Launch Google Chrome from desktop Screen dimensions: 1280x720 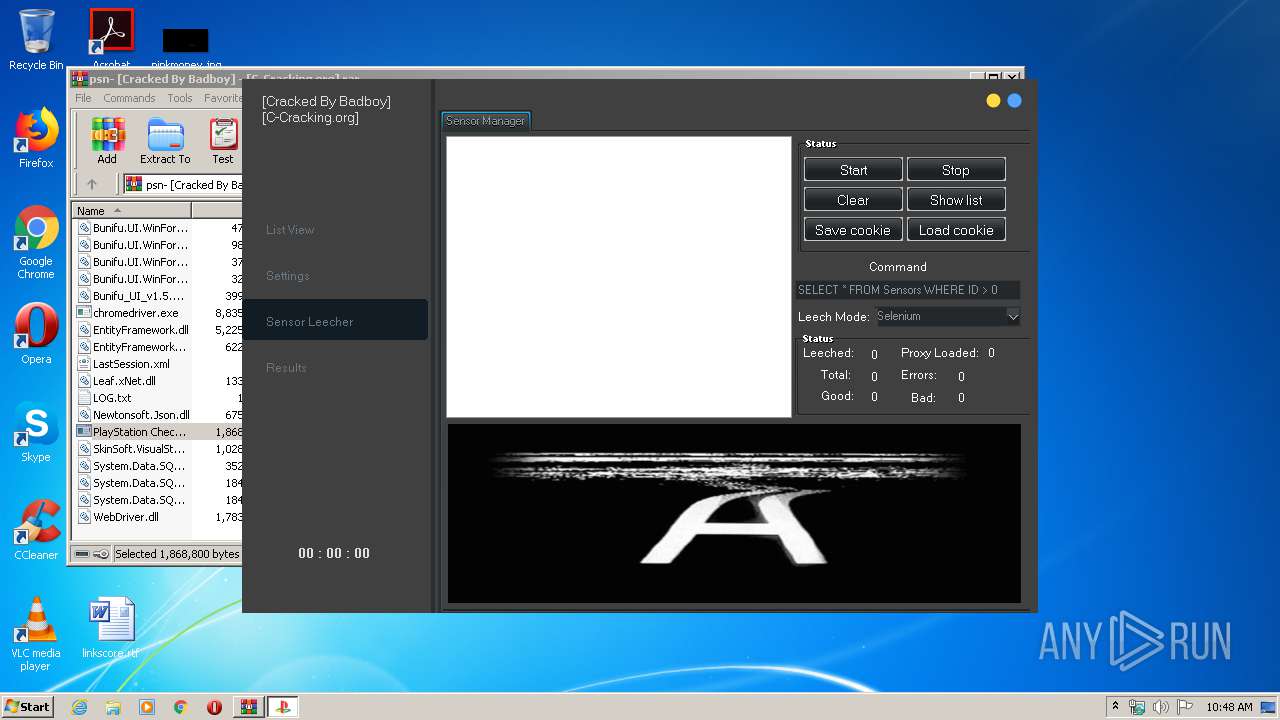(x=36, y=243)
